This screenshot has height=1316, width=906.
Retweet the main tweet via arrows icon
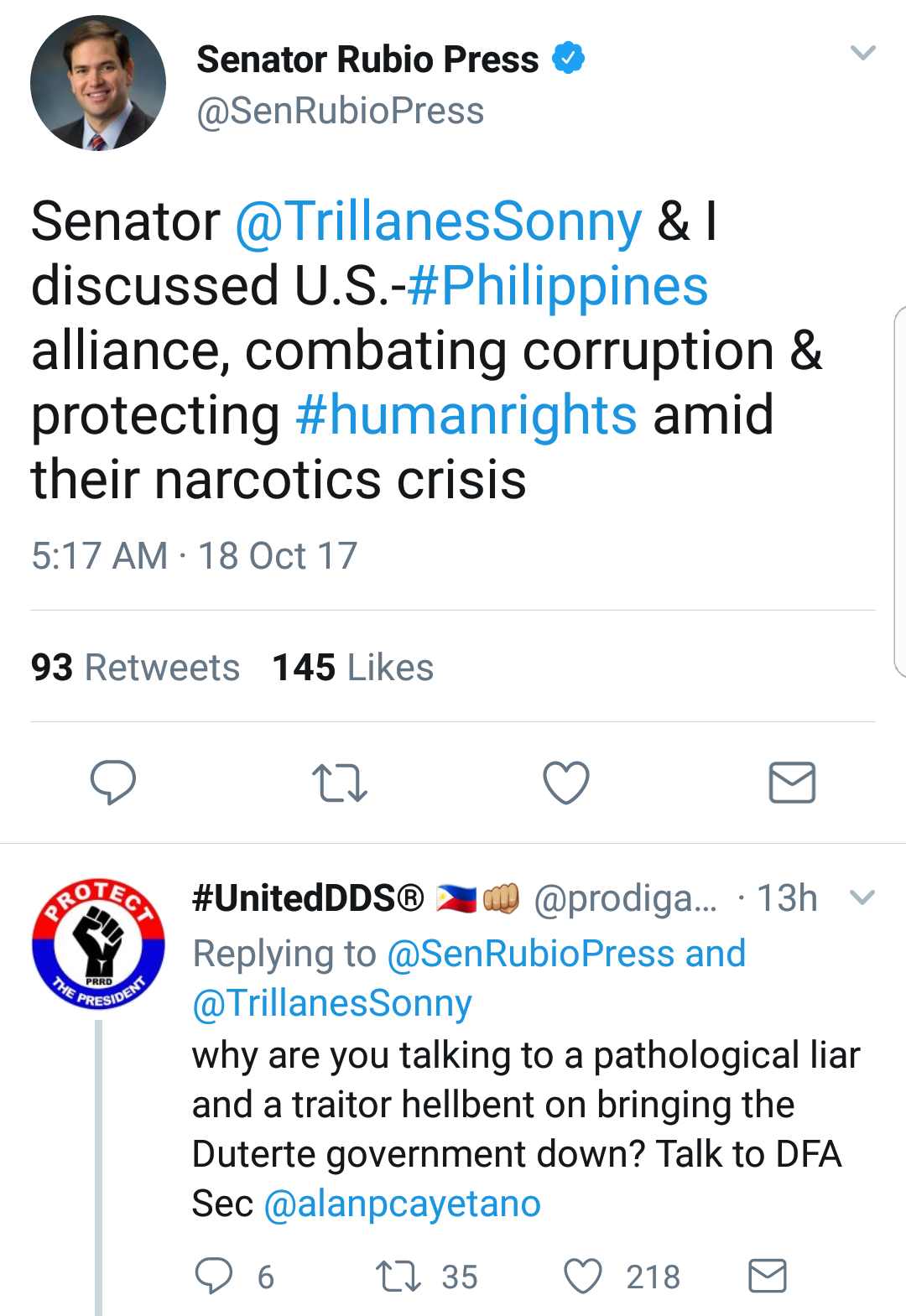(339, 783)
